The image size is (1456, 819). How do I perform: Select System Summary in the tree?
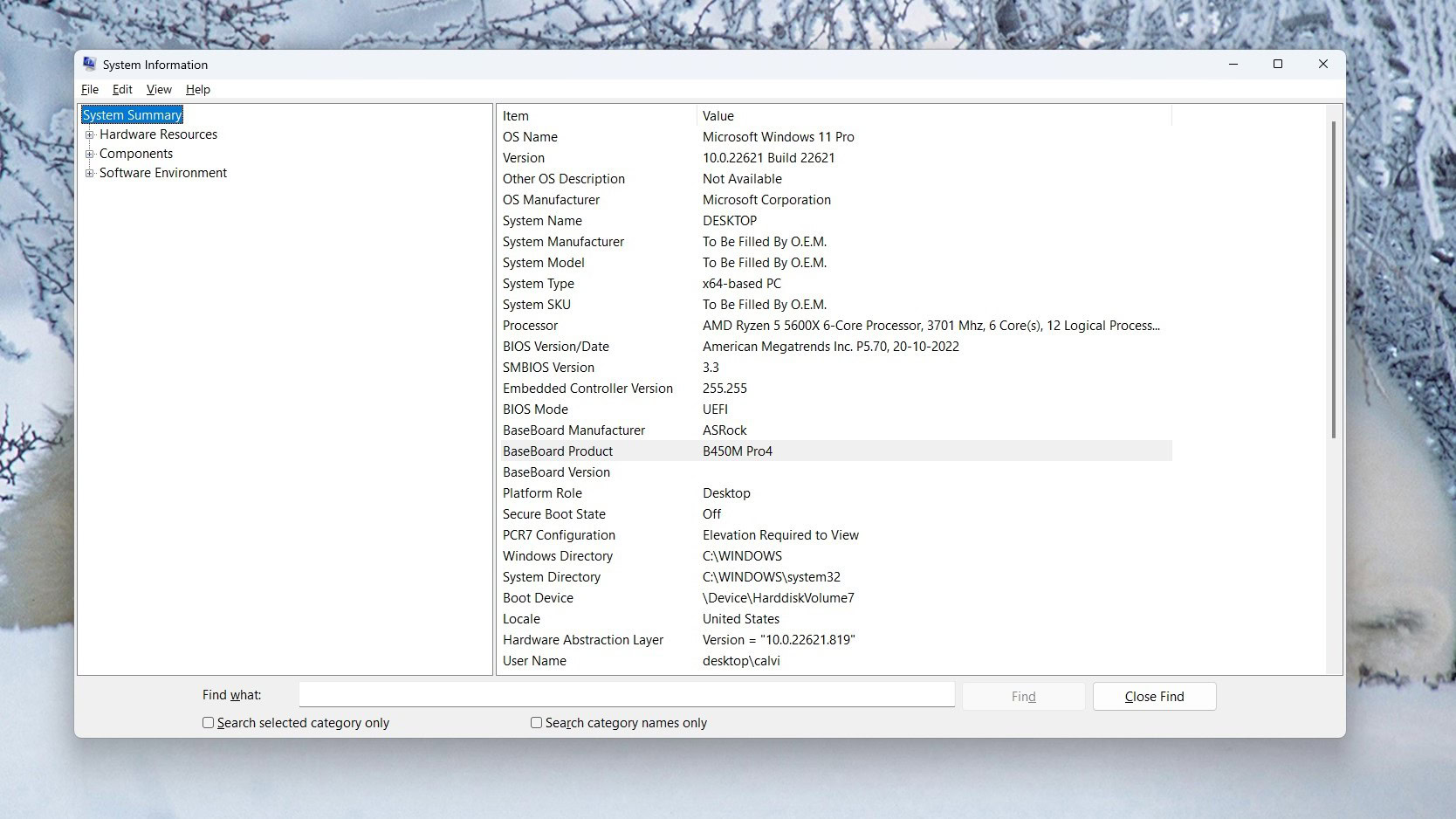coord(132,115)
